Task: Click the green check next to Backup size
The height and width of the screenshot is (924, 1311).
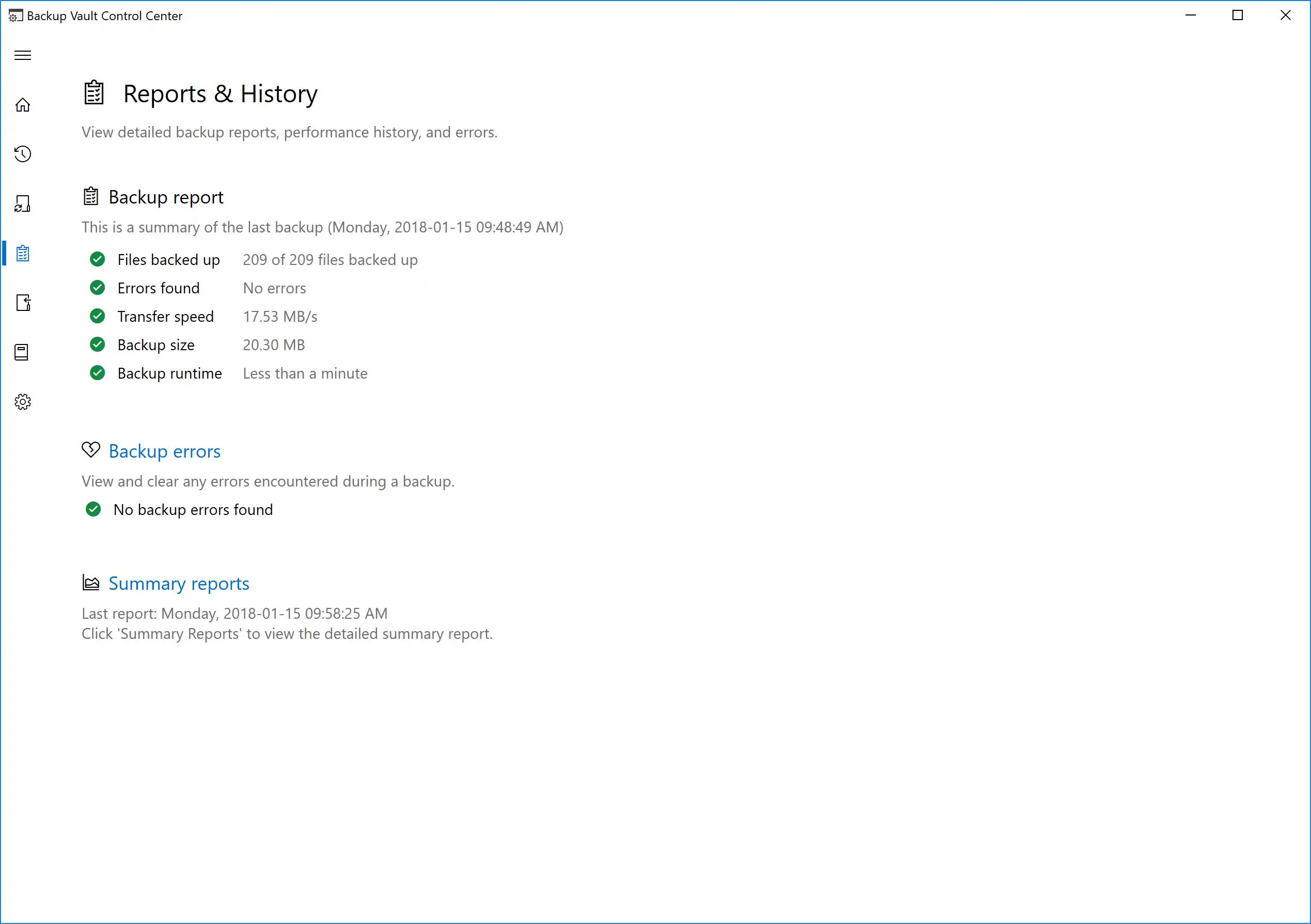Action: click(98, 345)
